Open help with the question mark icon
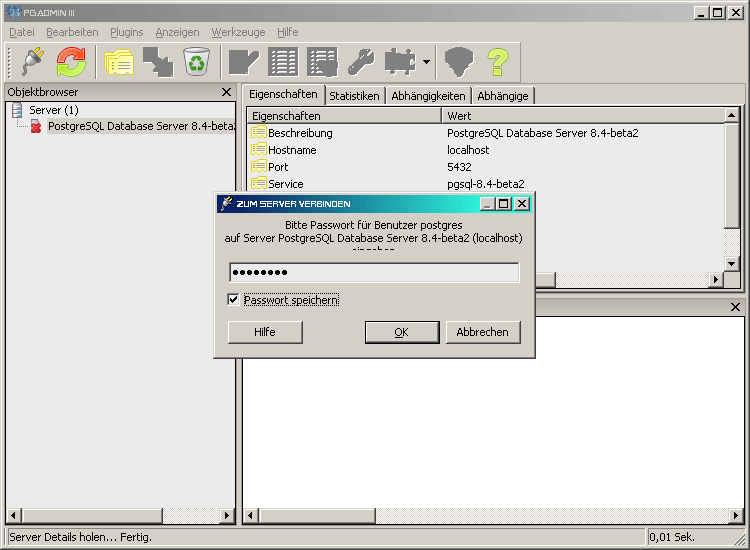 497,62
